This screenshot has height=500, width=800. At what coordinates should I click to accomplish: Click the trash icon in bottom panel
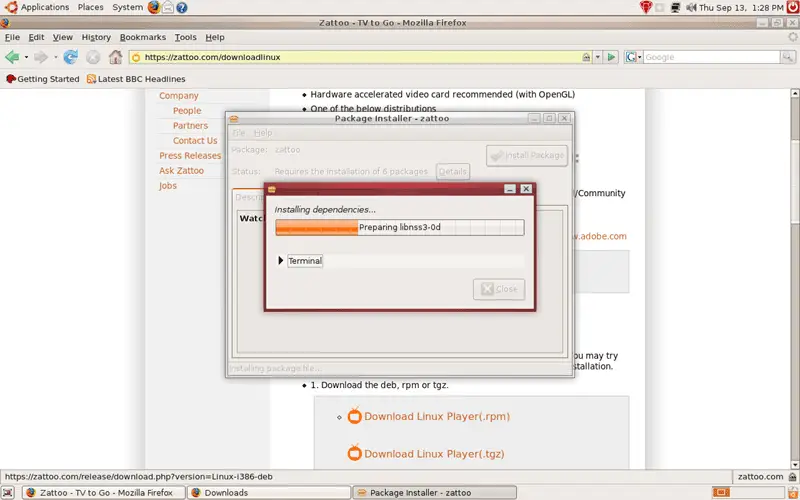tap(792, 493)
